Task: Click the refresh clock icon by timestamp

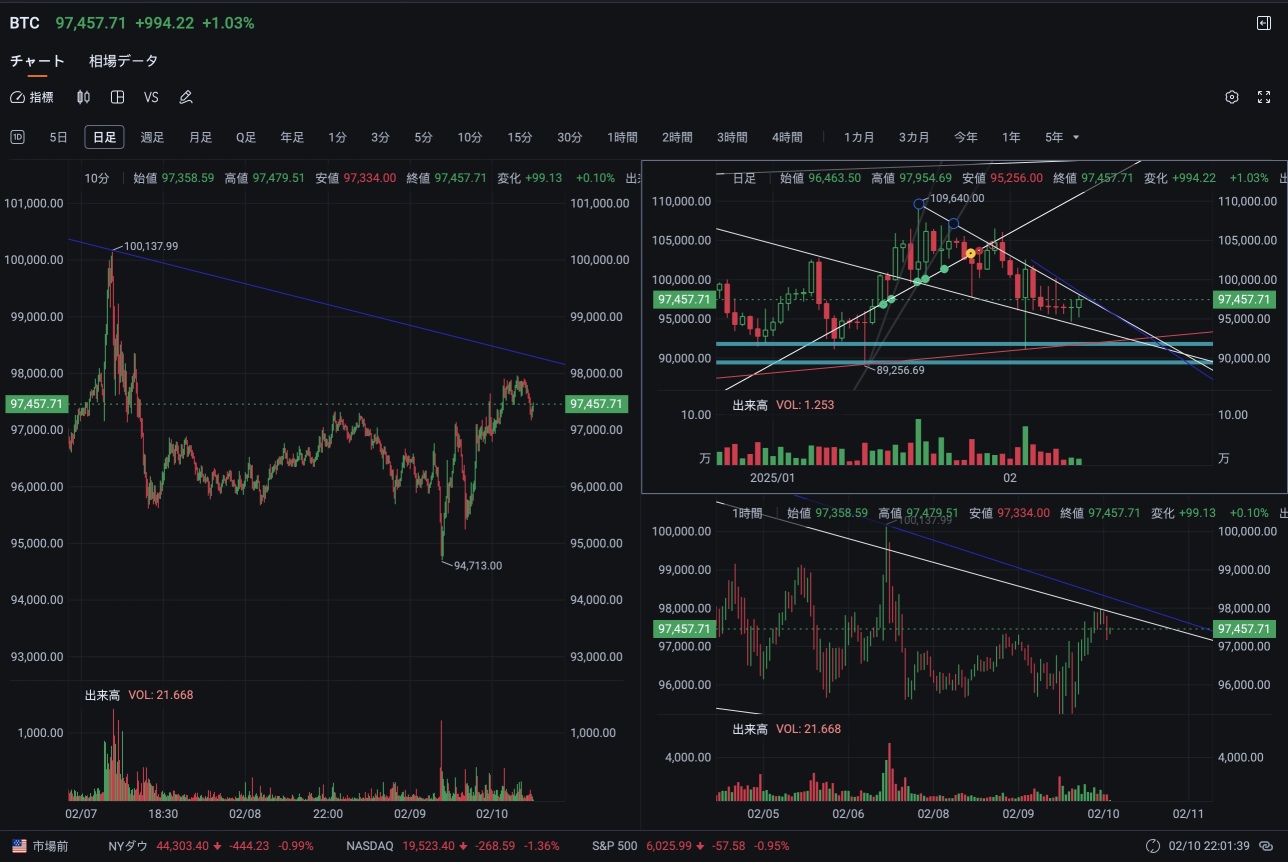Action: pos(1152,846)
